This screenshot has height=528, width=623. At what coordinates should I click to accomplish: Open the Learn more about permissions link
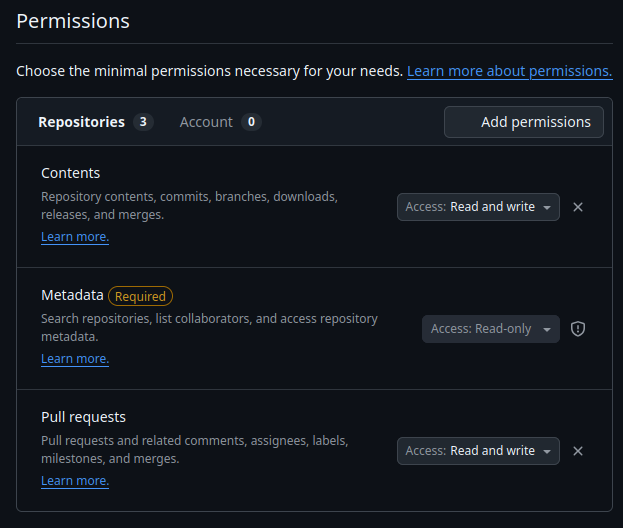click(x=509, y=71)
